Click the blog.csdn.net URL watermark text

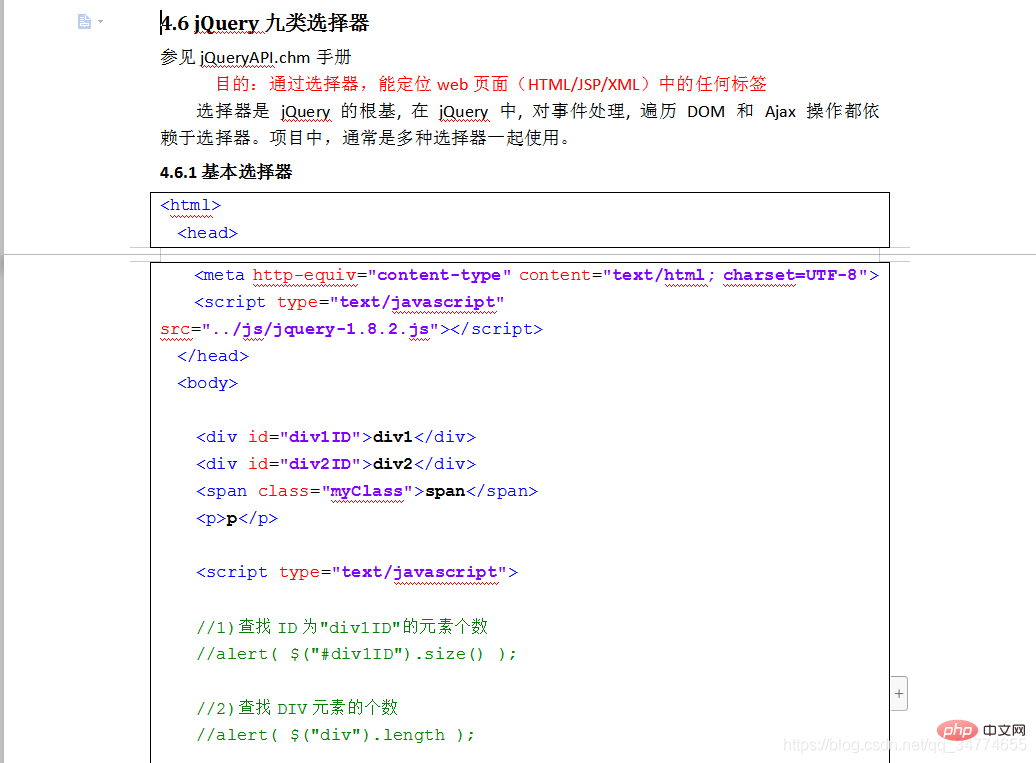[x=904, y=746]
